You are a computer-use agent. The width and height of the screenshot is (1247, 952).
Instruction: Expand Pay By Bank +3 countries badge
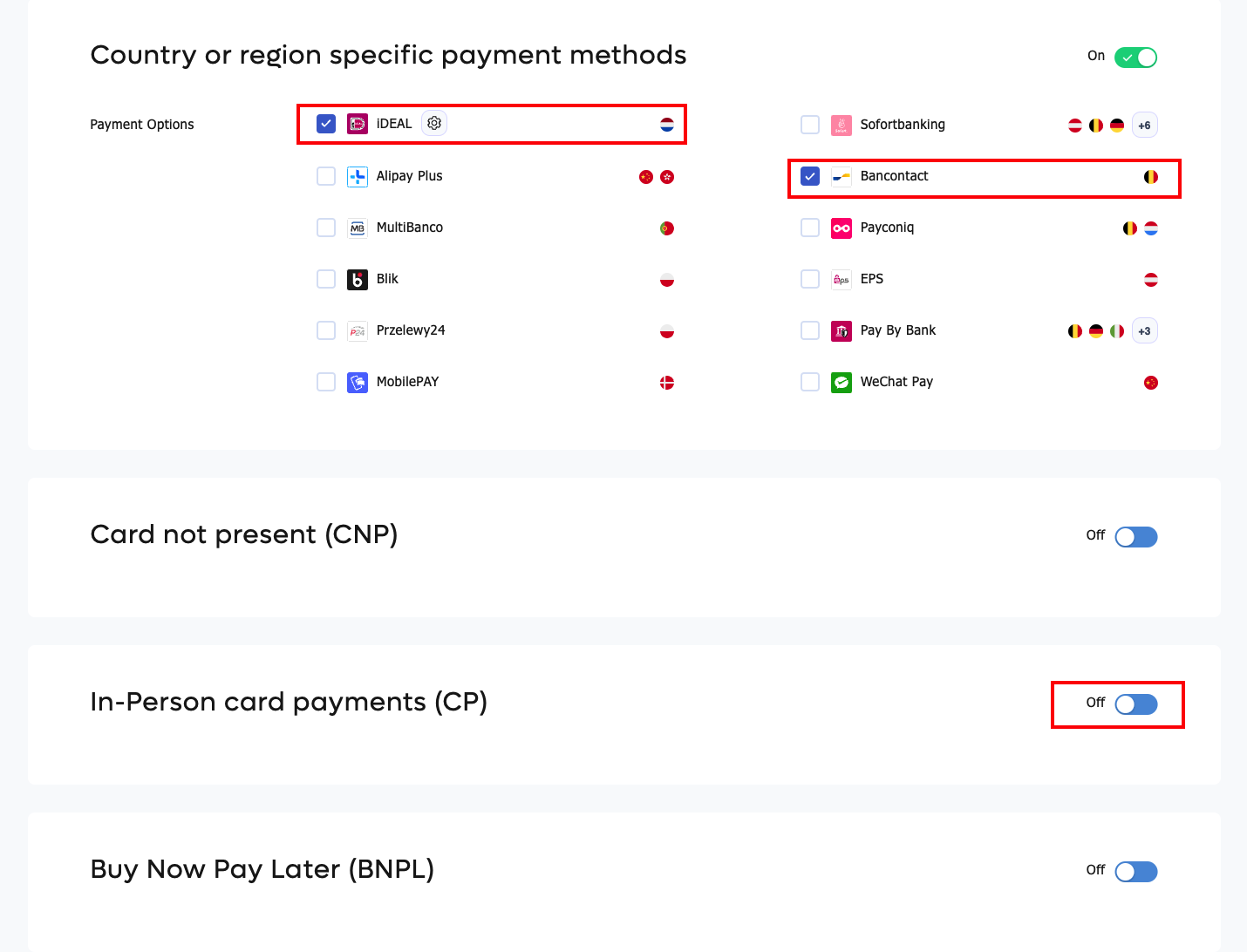[x=1144, y=331]
